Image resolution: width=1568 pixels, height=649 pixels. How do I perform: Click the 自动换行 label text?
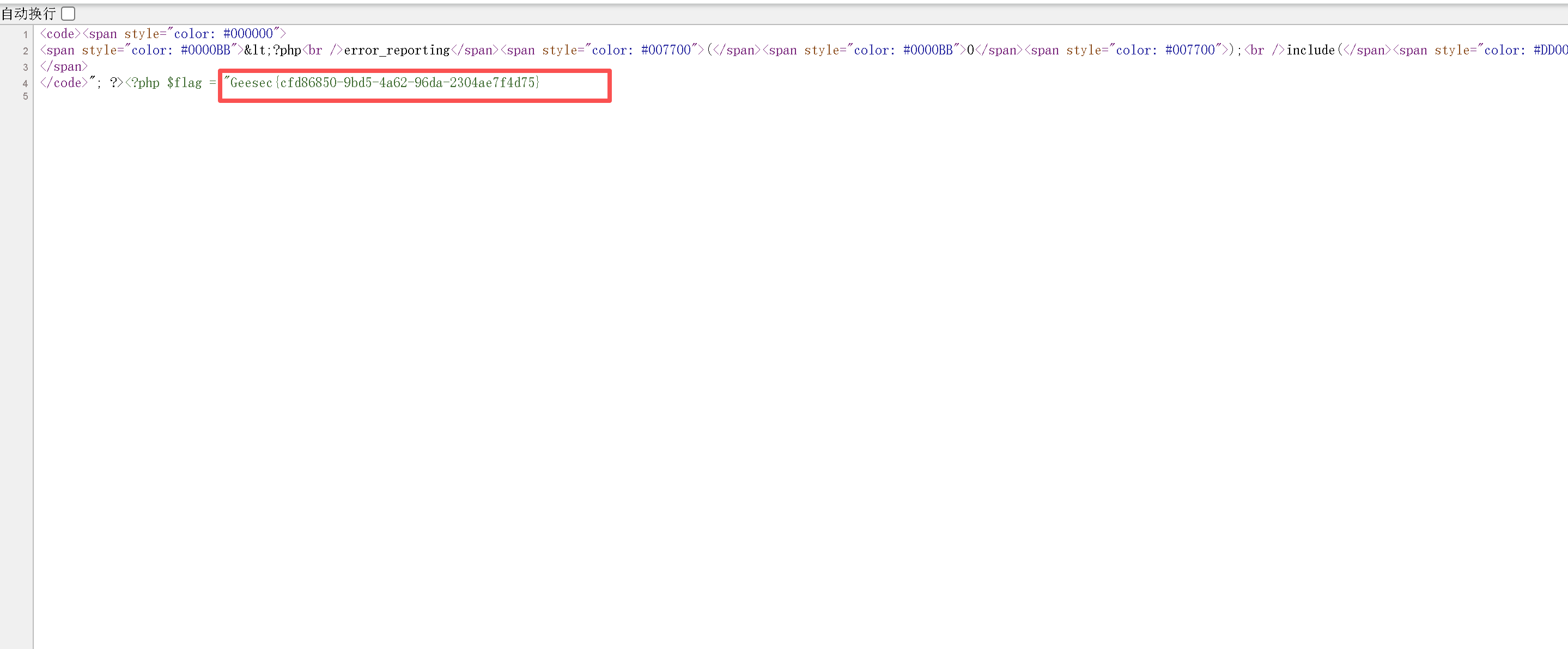tap(28, 14)
